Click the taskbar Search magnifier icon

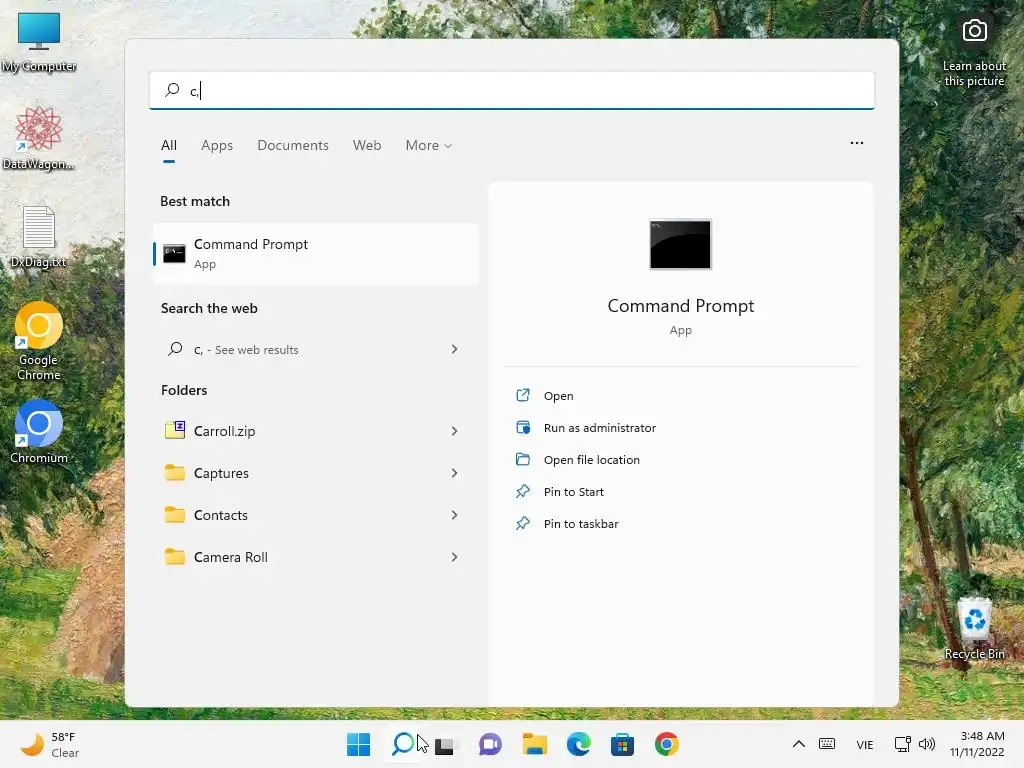tap(403, 744)
